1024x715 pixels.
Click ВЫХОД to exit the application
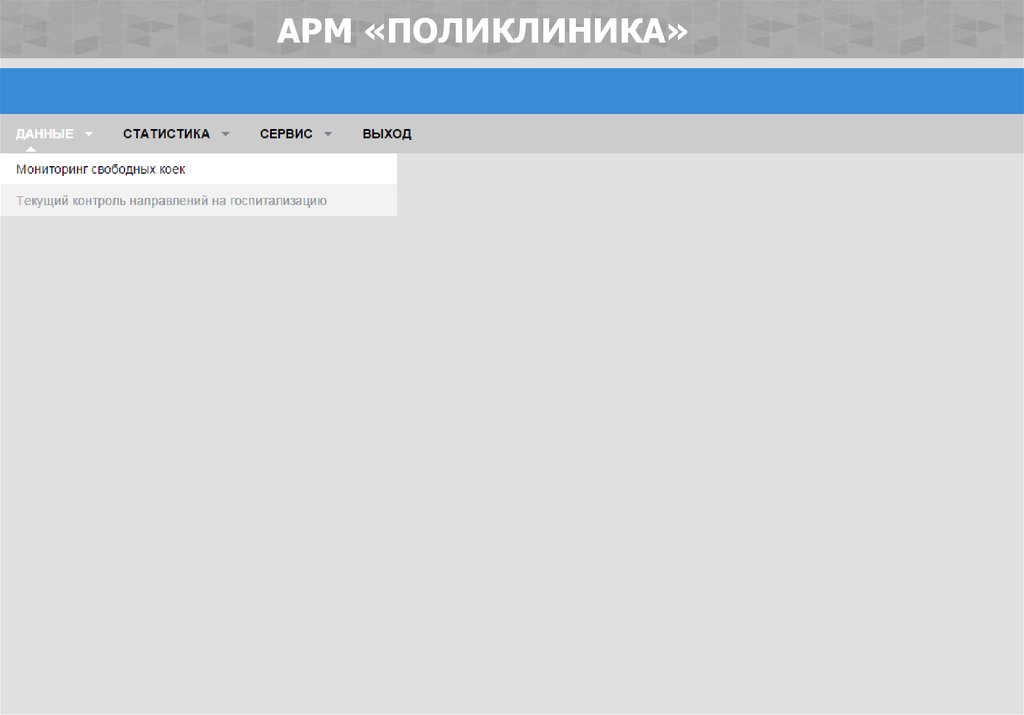click(x=387, y=134)
